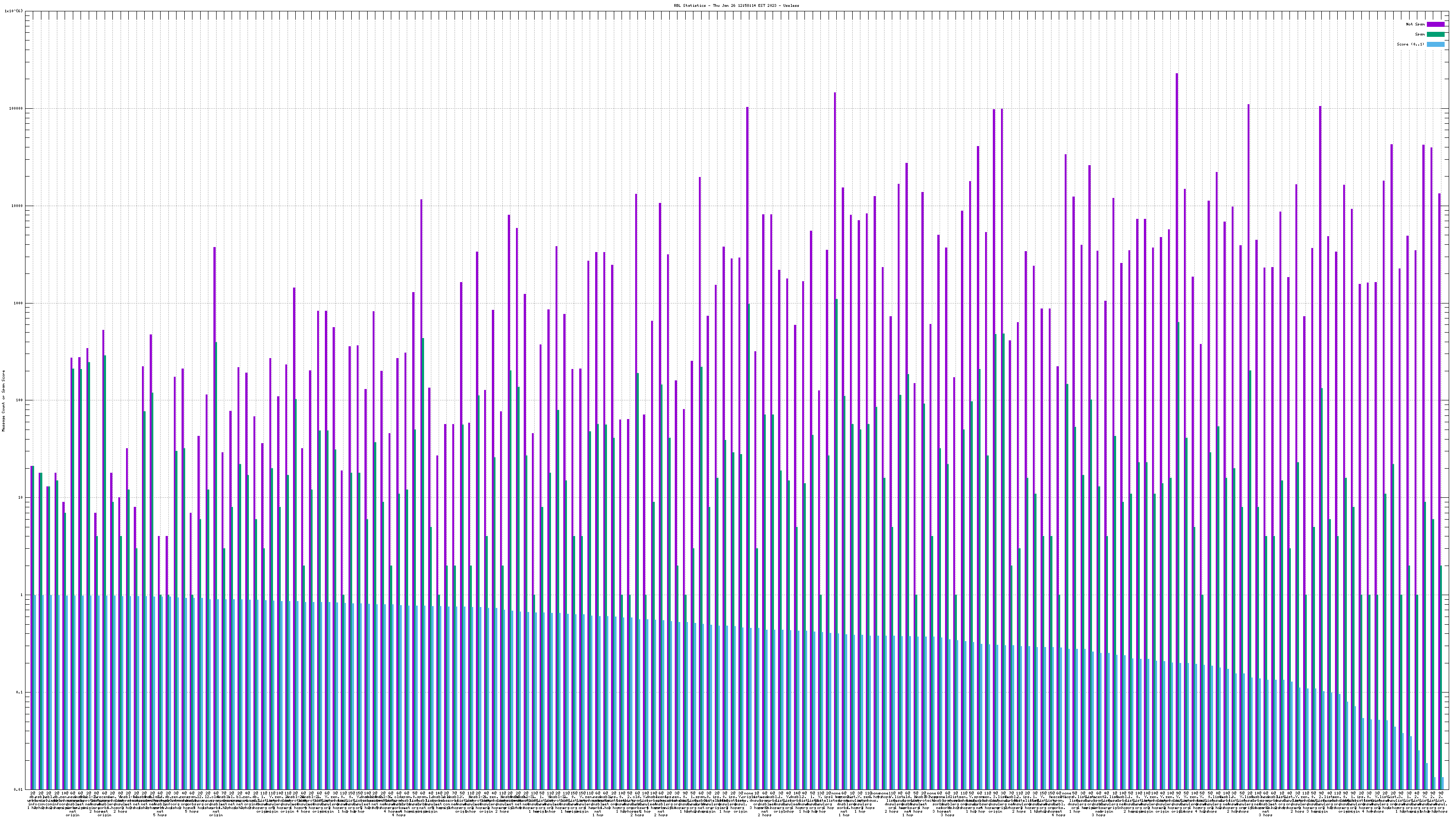Click the green Spam legend swatch

click(1435, 35)
